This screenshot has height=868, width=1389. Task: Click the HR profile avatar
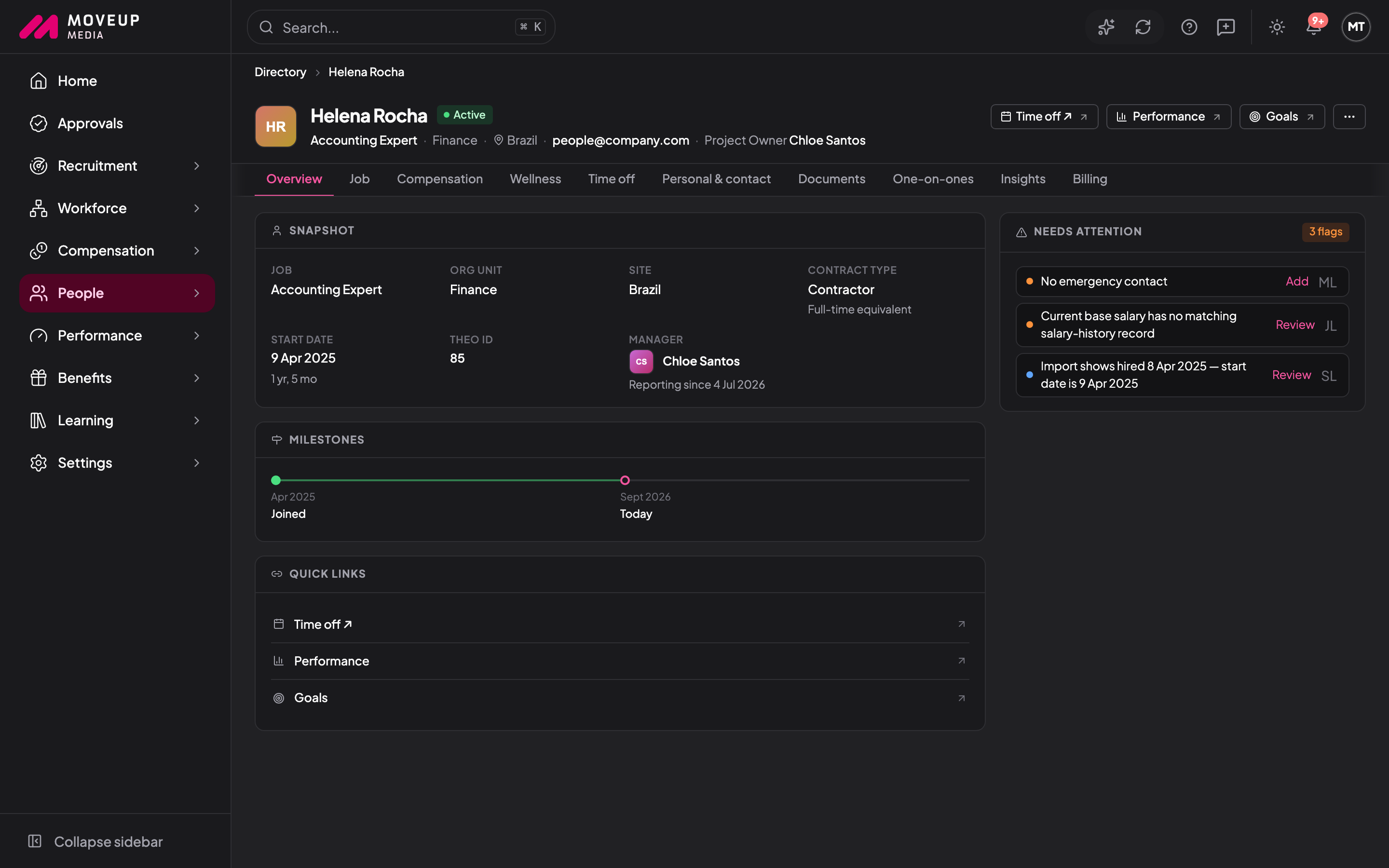pos(275,126)
